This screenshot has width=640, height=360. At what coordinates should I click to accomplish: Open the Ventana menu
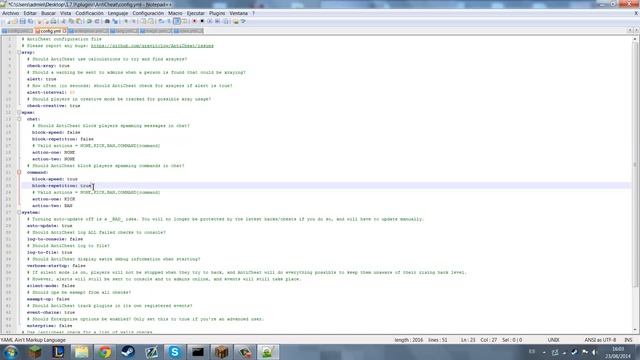(x=238, y=13)
